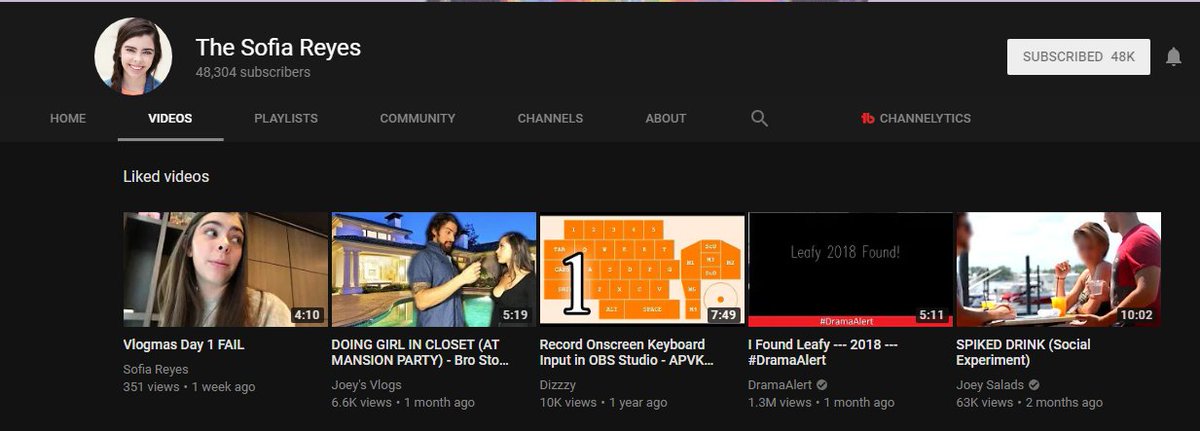Image resolution: width=1200 pixels, height=431 pixels.
Task: Open the Spiked Drink video thumbnail
Action: tap(1058, 269)
